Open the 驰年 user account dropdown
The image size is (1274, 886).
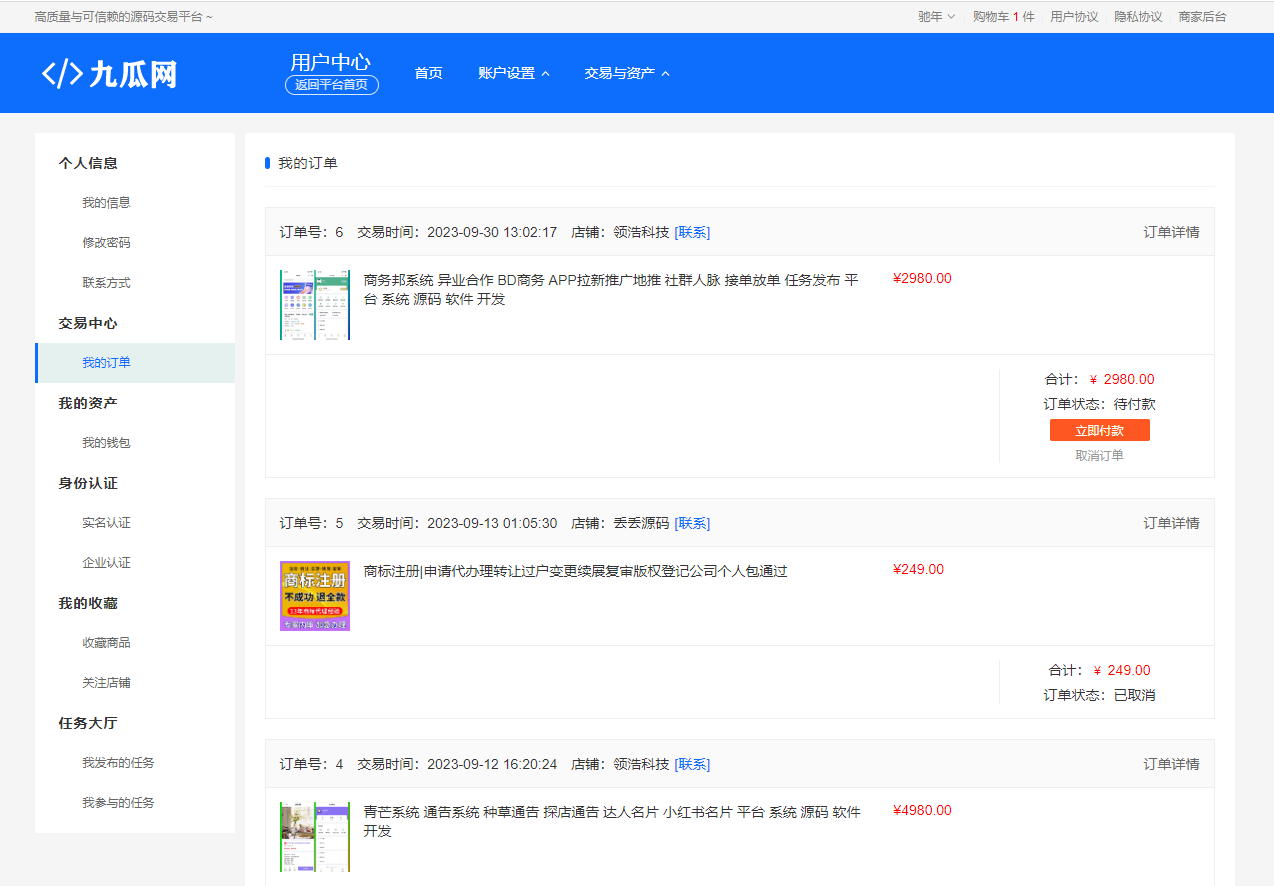(x=936, y=17)
